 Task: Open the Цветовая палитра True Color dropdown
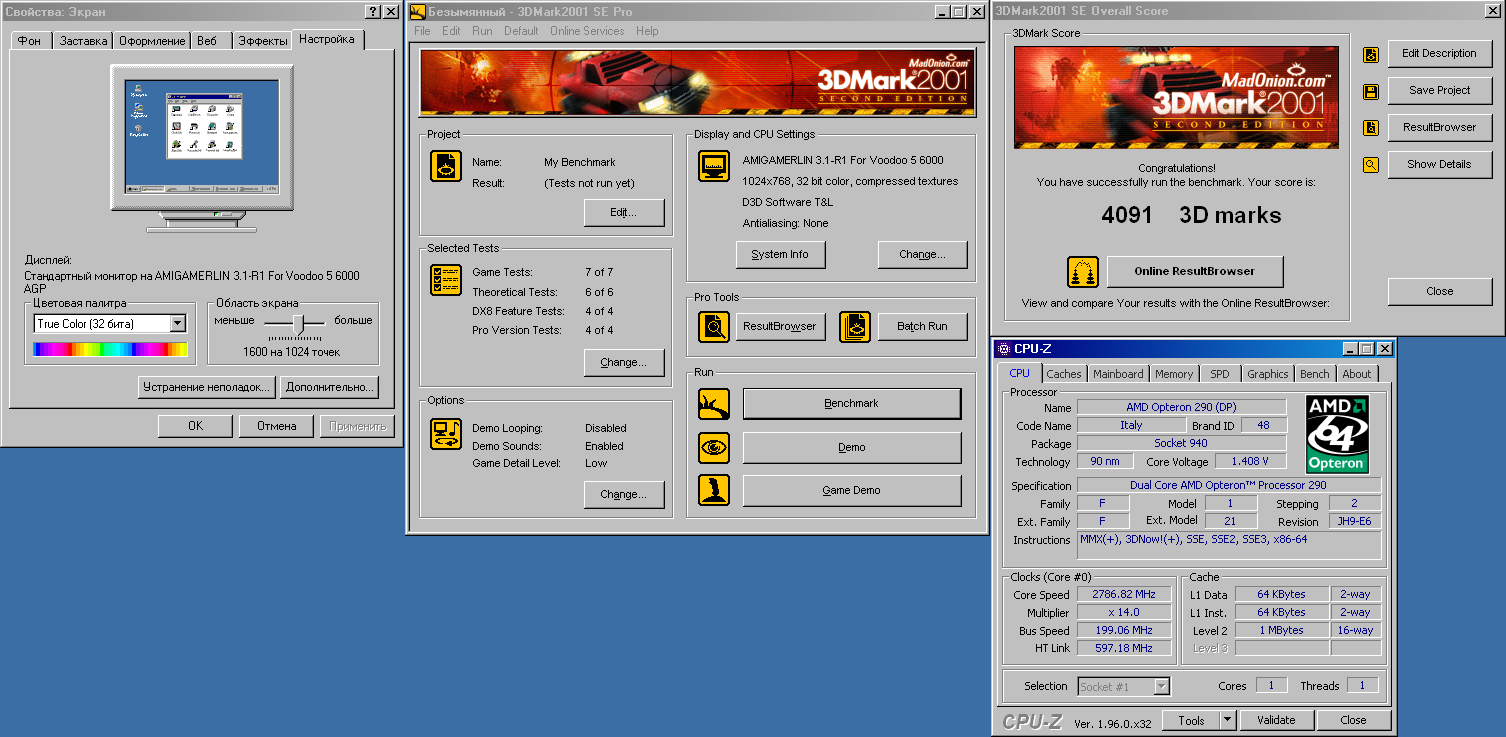178,323
